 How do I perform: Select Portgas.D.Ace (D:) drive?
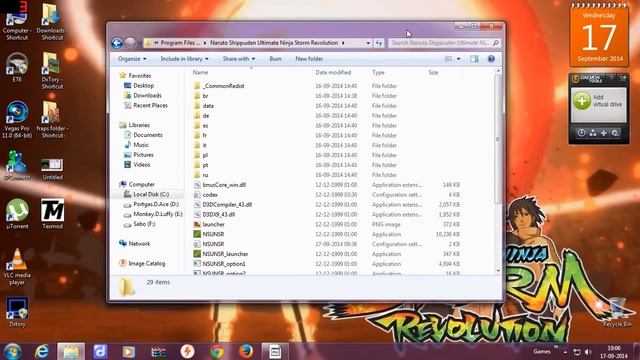[156, 204]
